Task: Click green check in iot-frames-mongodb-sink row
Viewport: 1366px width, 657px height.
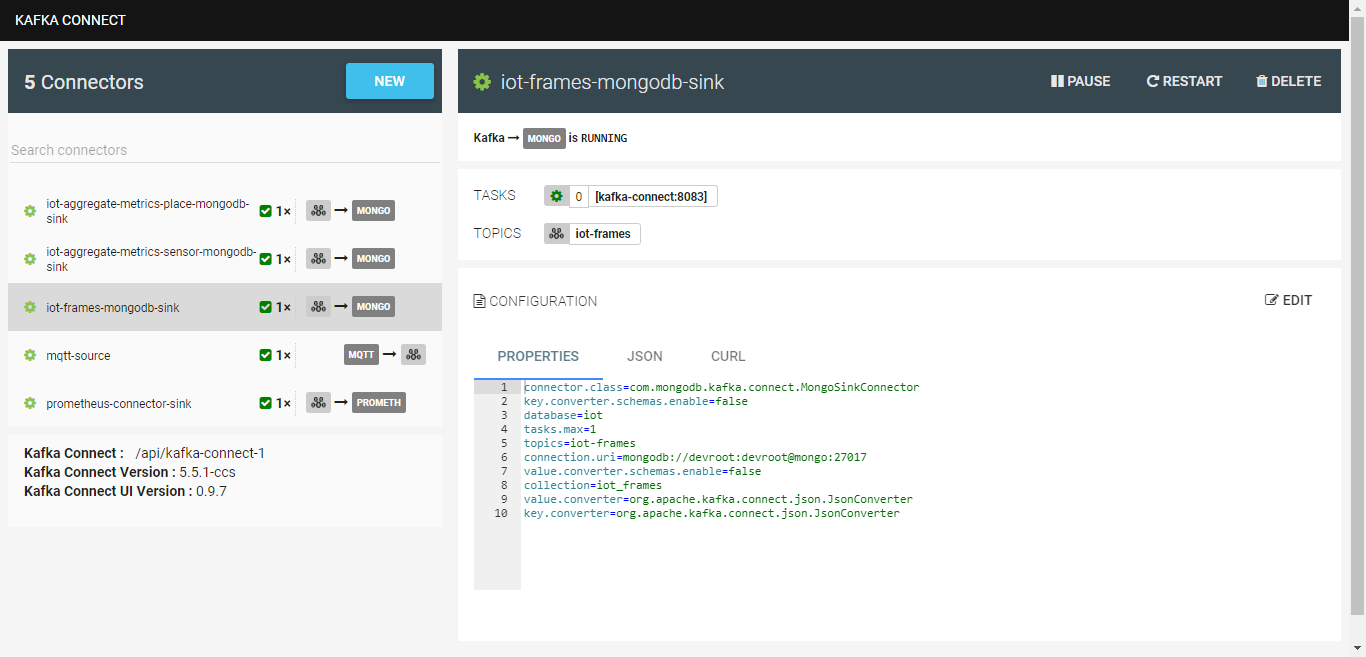Action: coord(265,307)
